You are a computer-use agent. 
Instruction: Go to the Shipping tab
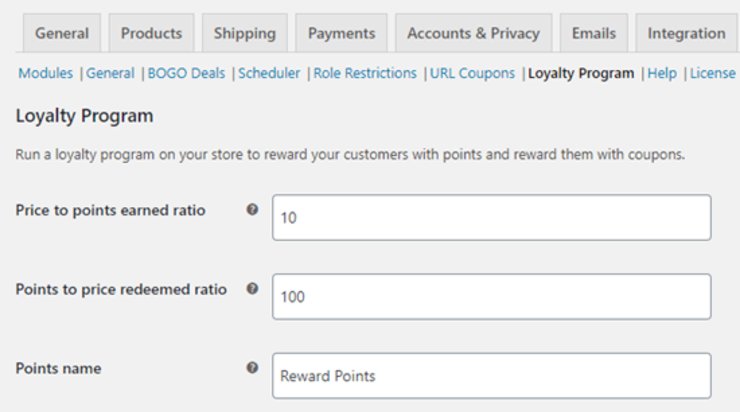(x=244, y=33)
